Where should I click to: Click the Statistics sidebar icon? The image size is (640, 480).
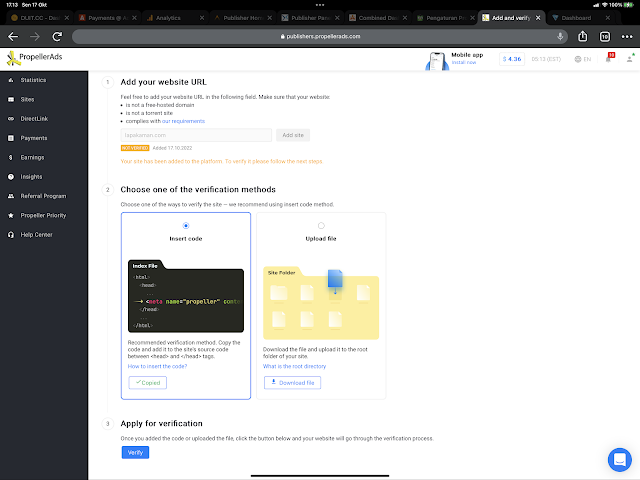pos(11,80)
